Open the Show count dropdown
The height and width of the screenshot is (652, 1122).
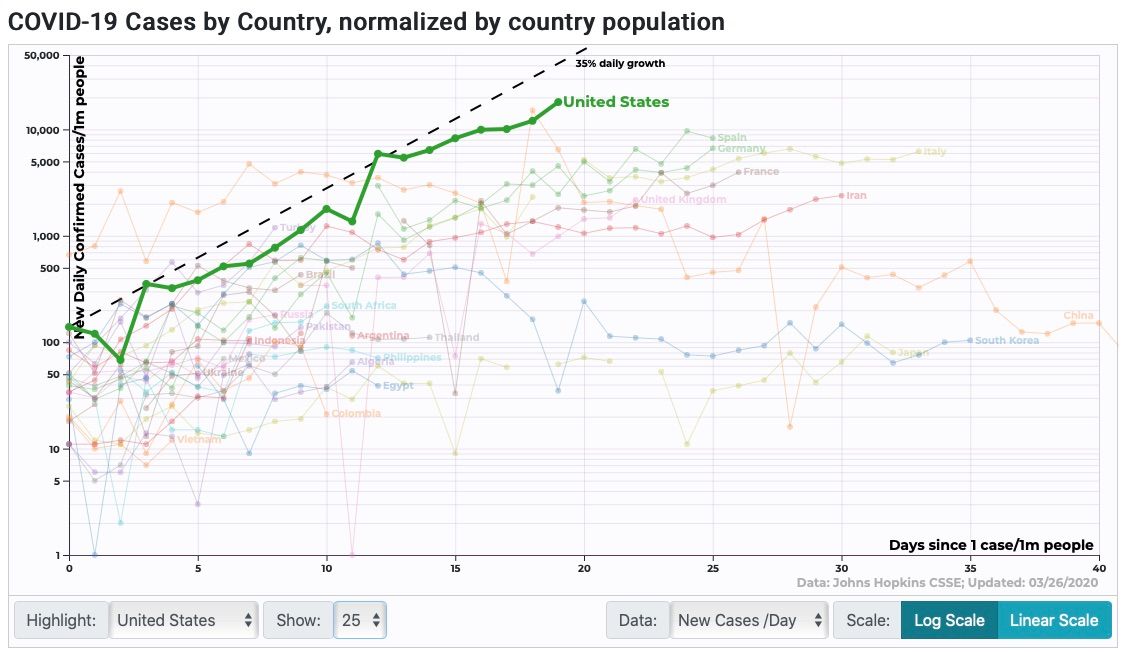[x=359, y=620]
